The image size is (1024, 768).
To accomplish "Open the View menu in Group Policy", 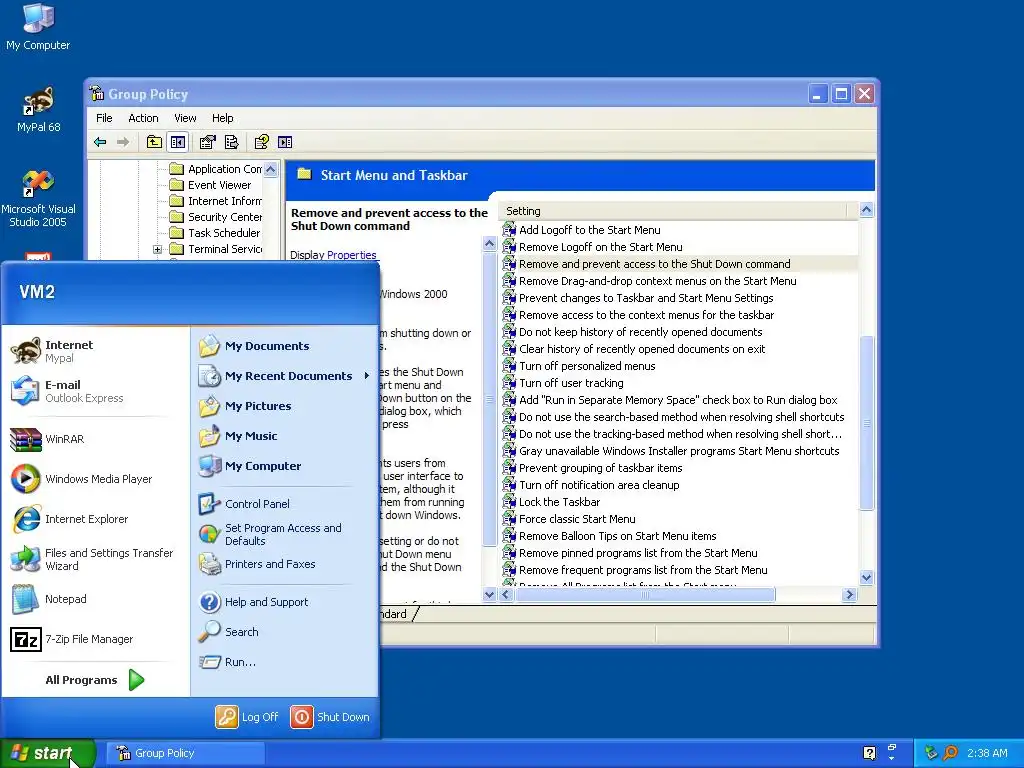I will (x=185, y=118).
